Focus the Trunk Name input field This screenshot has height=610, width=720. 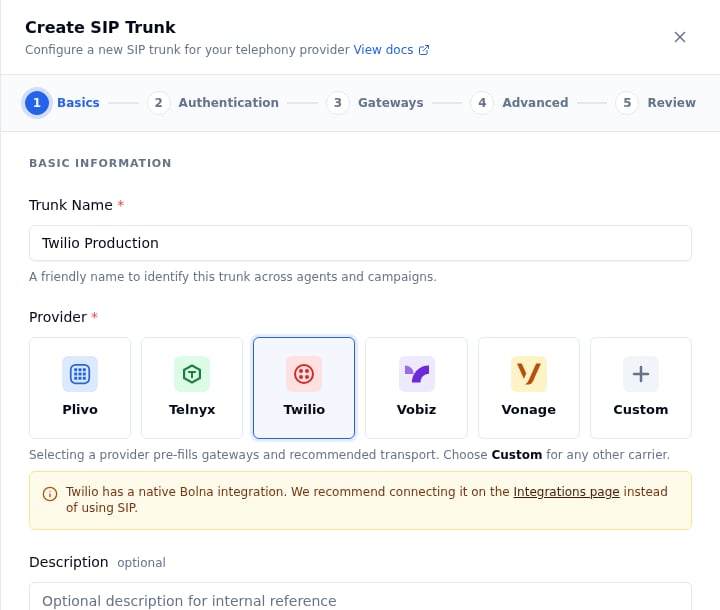(360, 243)
